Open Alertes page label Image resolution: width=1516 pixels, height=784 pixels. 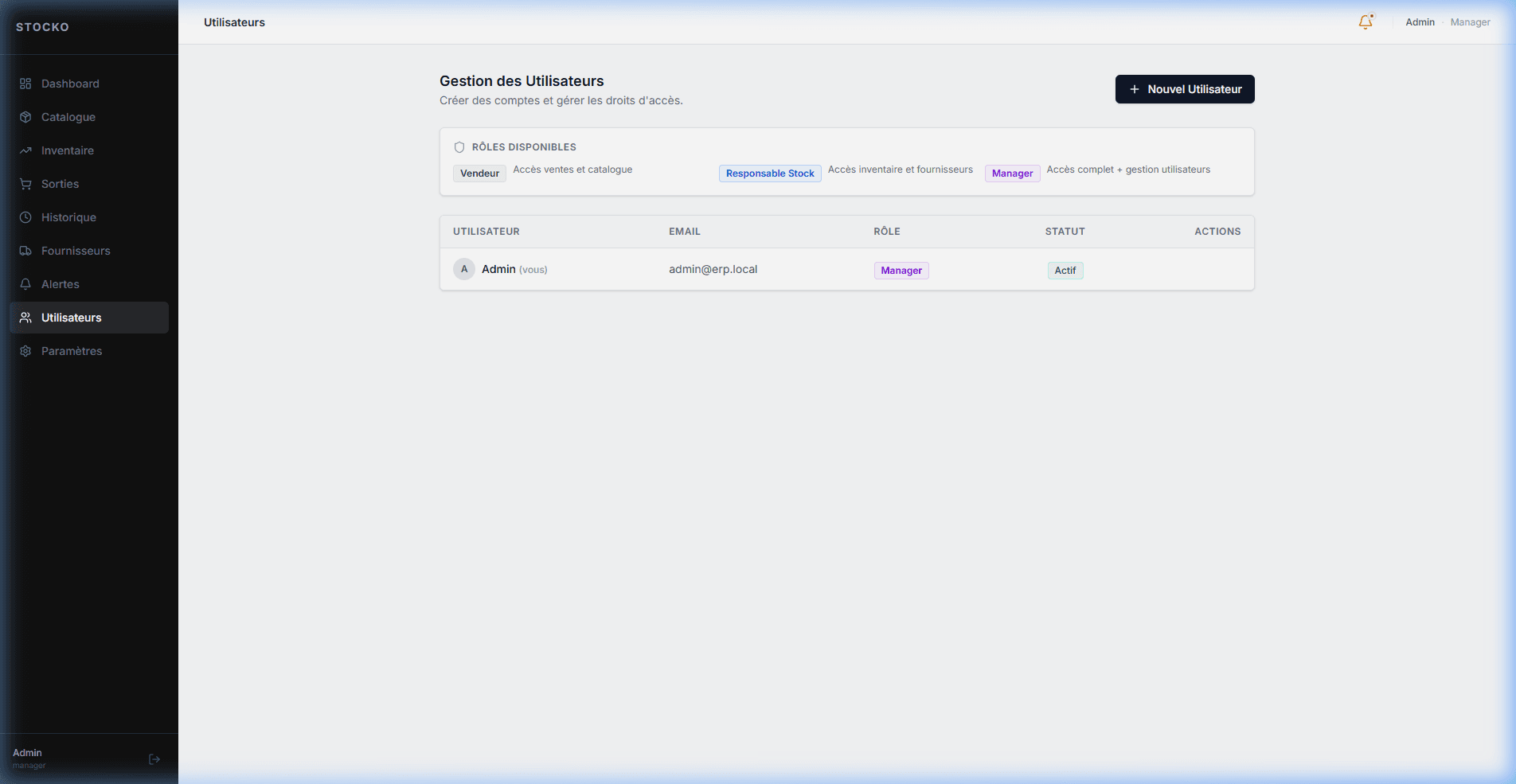click(61, 284)
